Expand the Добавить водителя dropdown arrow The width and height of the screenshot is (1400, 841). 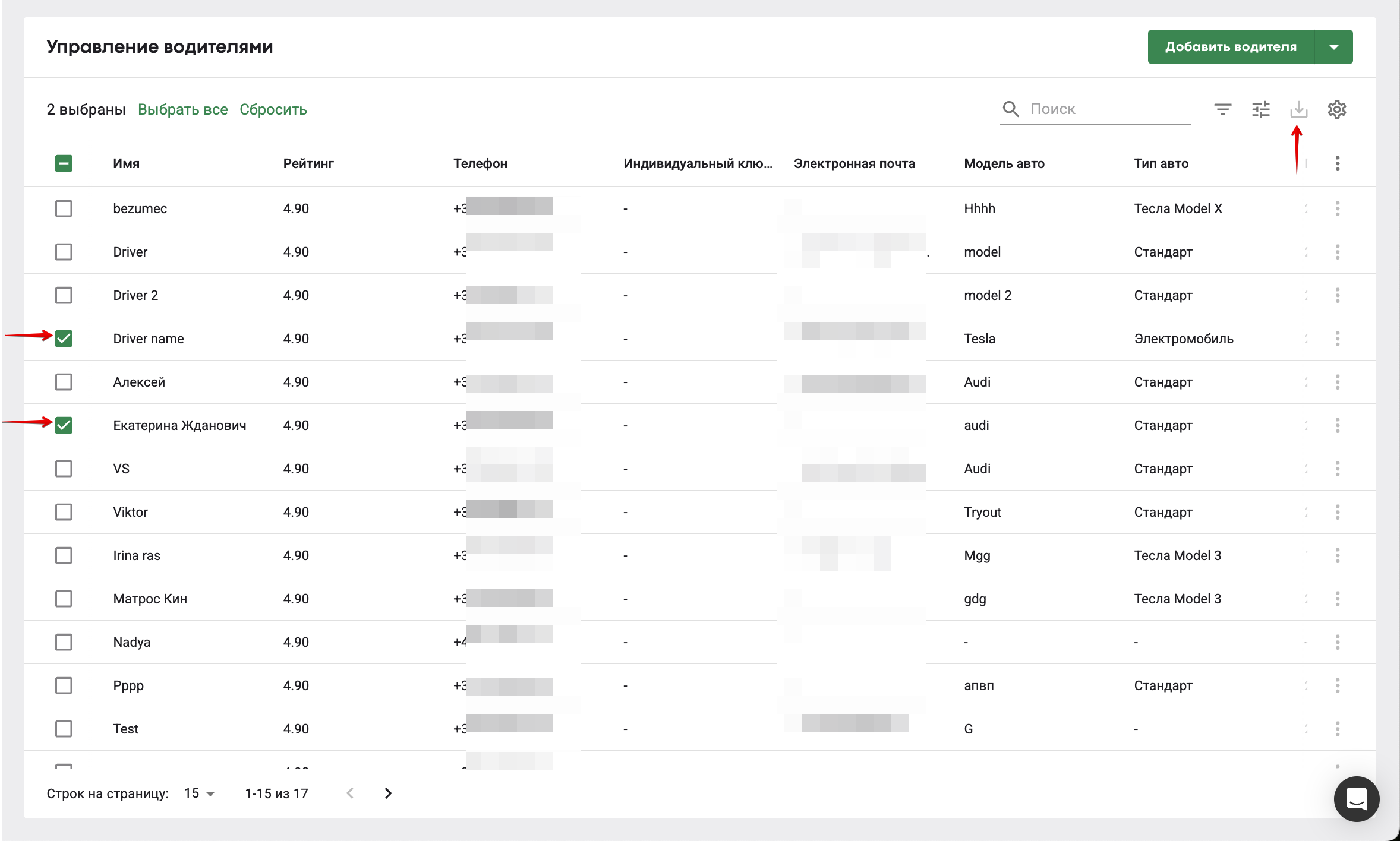click(x=1333, y=47)
